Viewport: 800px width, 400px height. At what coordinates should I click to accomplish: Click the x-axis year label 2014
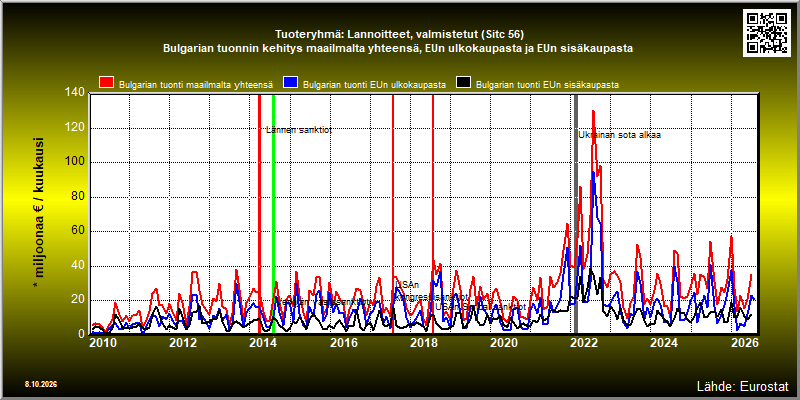click(263, 343)
